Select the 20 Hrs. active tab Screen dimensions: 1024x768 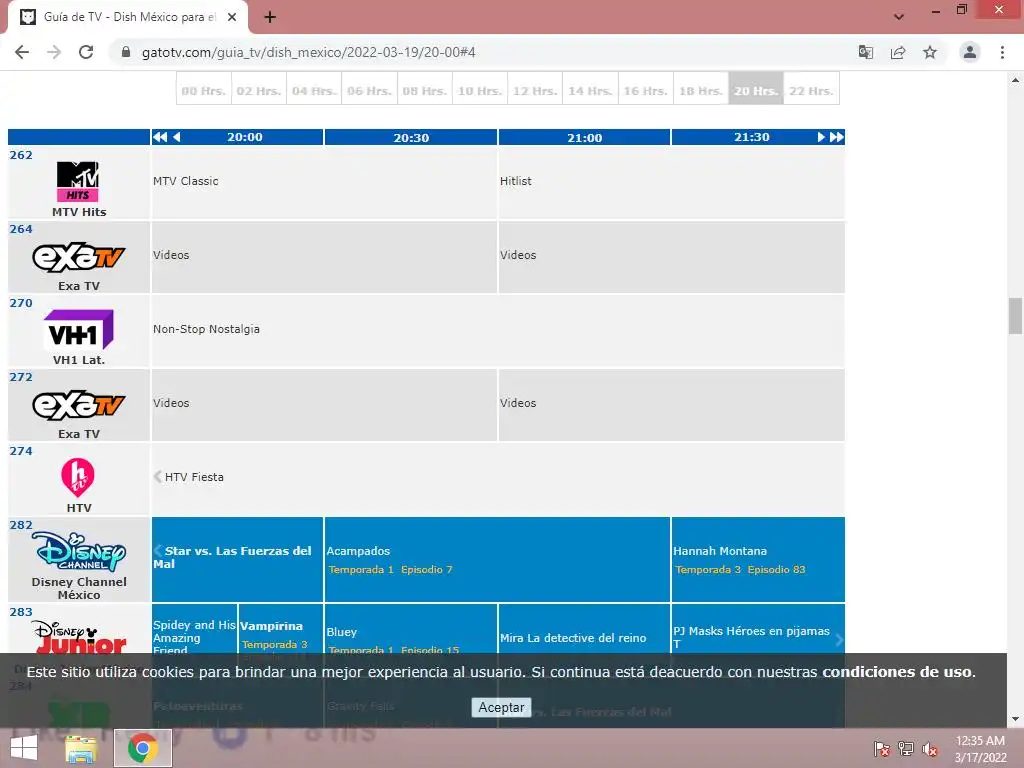pyautogui.click(x=756, y=91)
